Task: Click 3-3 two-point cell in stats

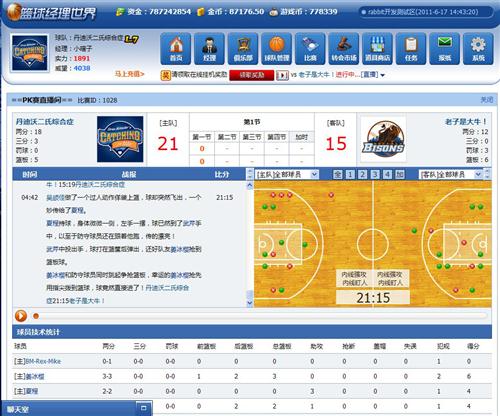Action: (107, 376)
